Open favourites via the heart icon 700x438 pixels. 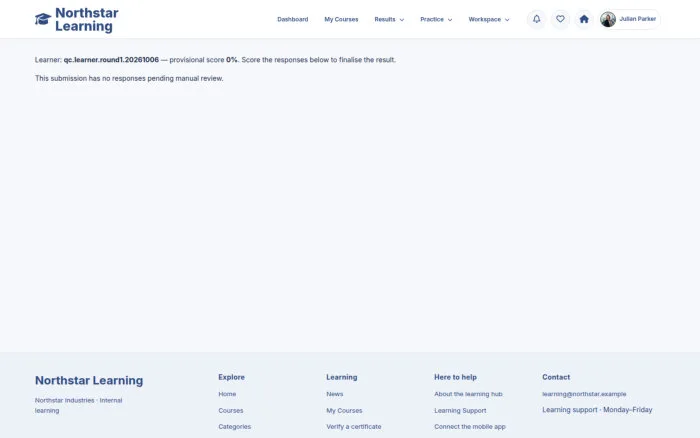(560, 19)
